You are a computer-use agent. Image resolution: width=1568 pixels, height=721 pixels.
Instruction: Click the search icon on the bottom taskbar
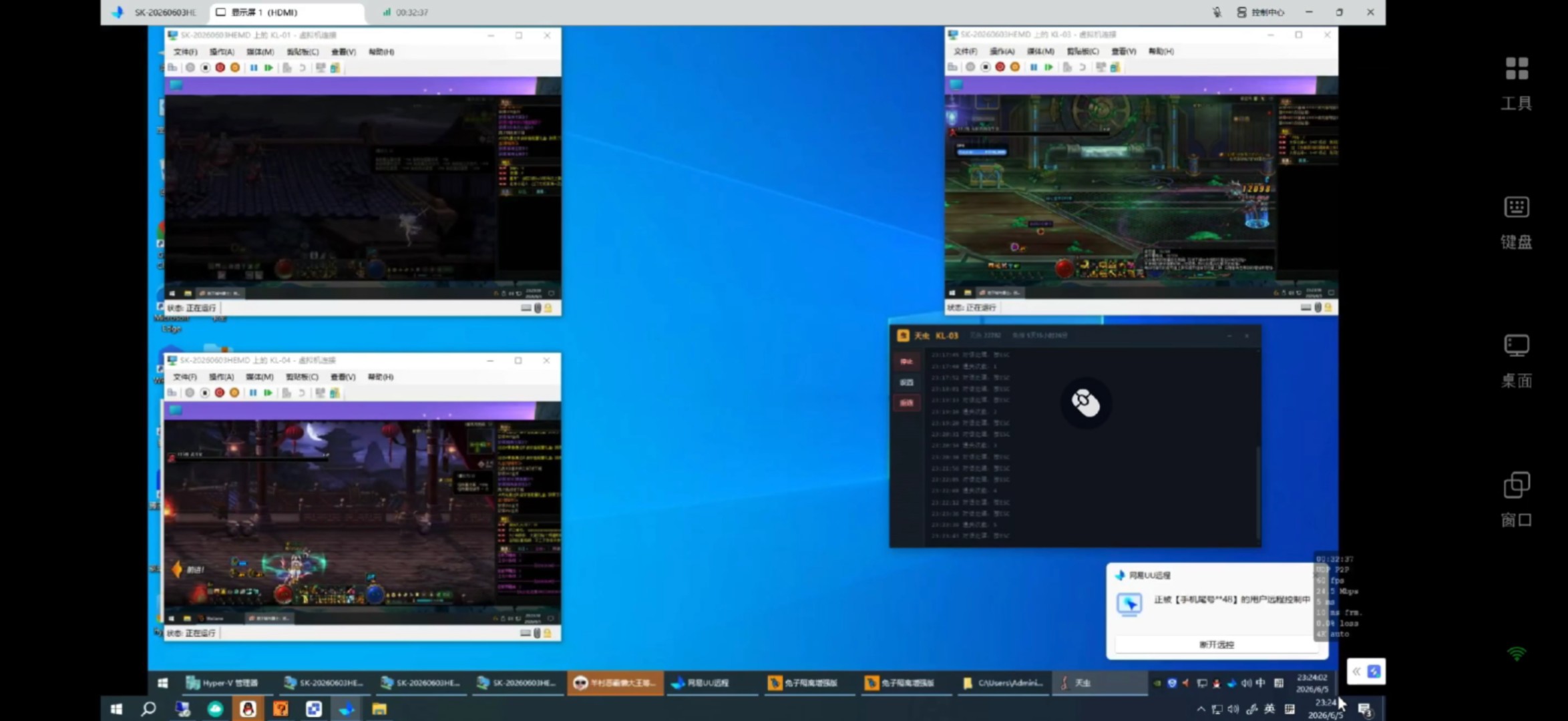point(148,708)
